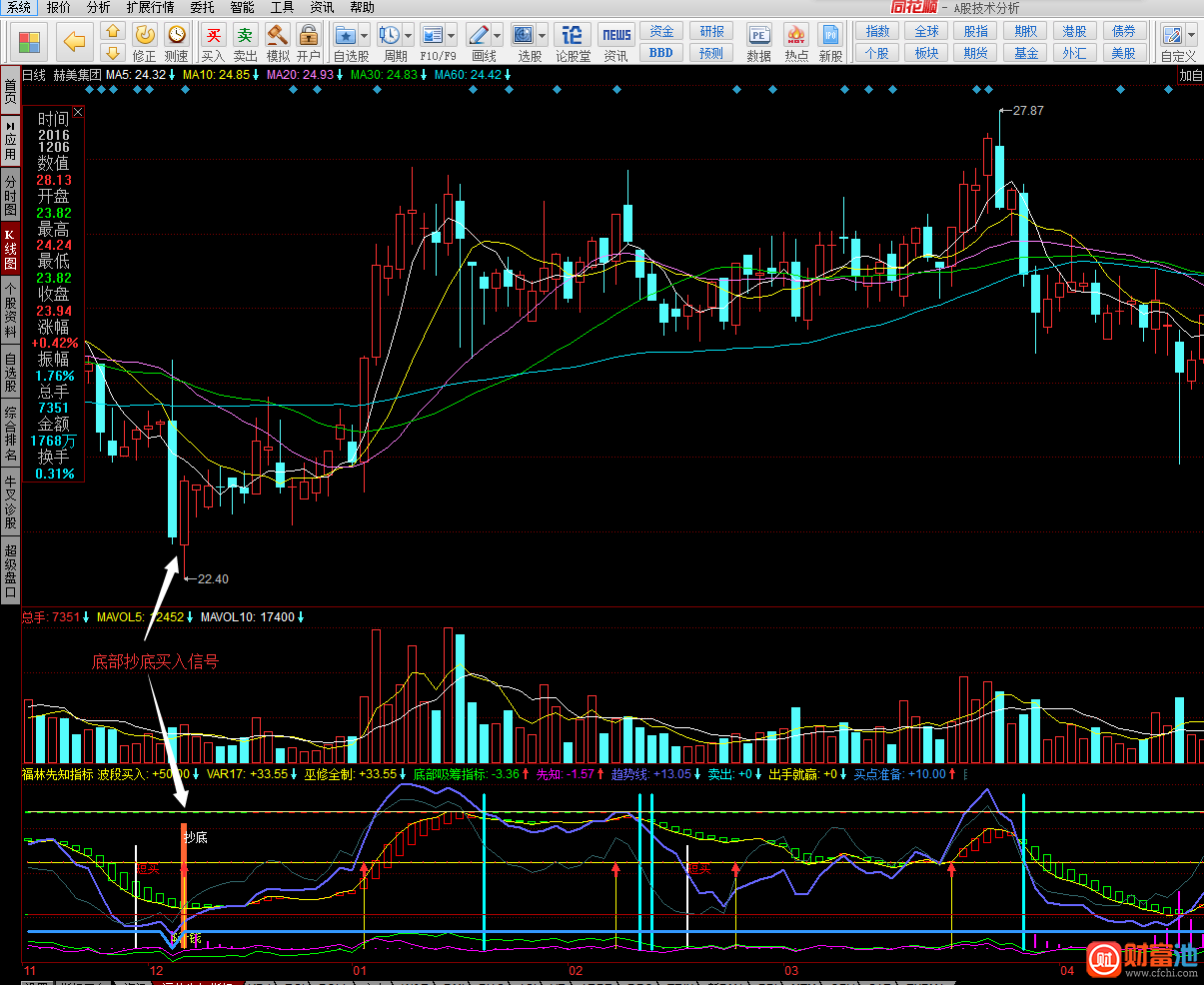
Task: Click the 研报 research report button
Action: (711, 31)
